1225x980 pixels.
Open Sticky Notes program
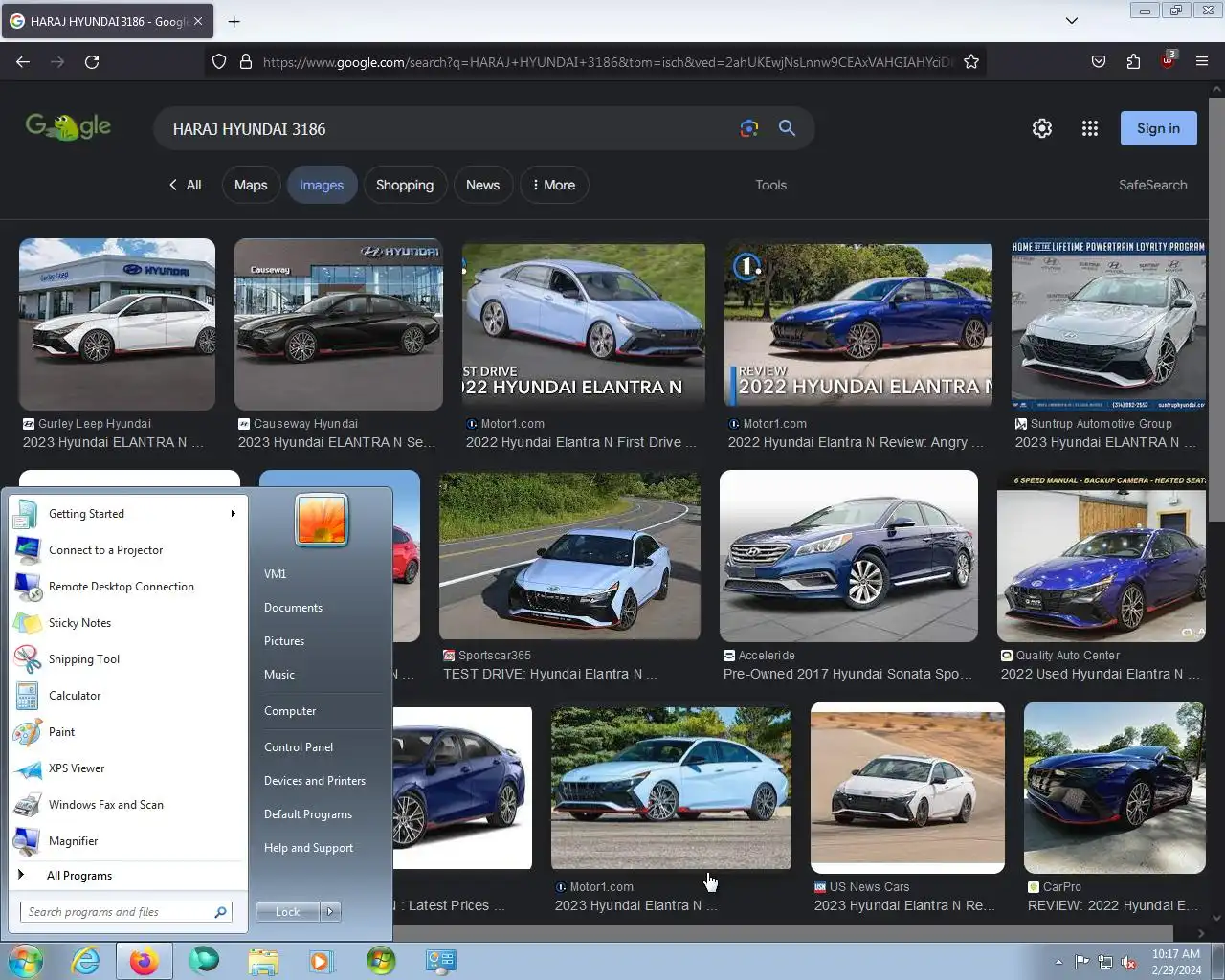pyautogui.click(x=128, y=623)
